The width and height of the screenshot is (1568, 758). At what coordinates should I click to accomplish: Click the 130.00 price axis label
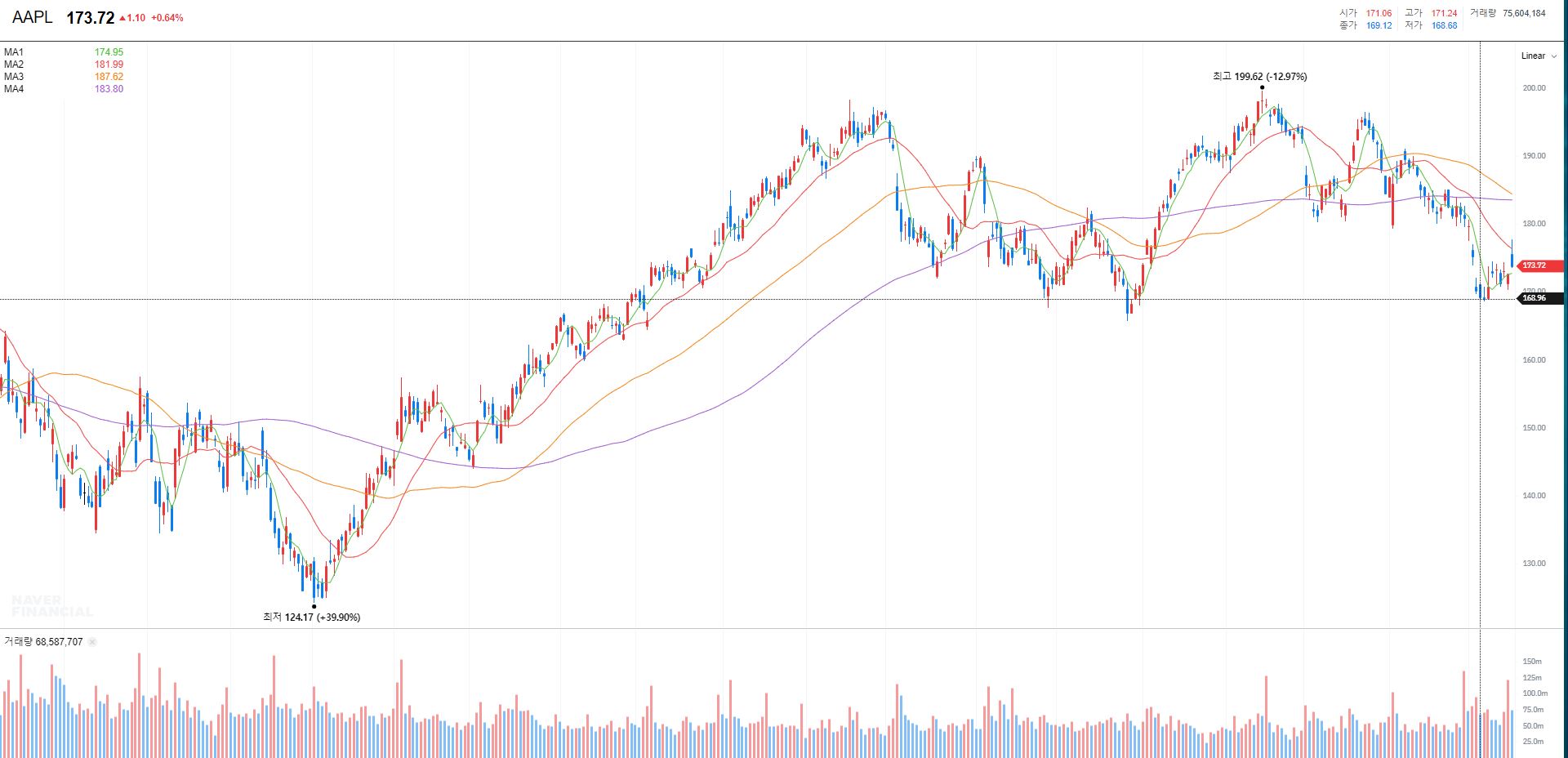coord(1535,564)
